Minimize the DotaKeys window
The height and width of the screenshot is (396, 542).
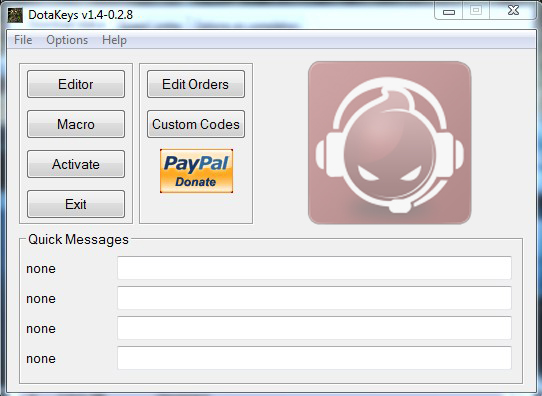pos(449,11)
